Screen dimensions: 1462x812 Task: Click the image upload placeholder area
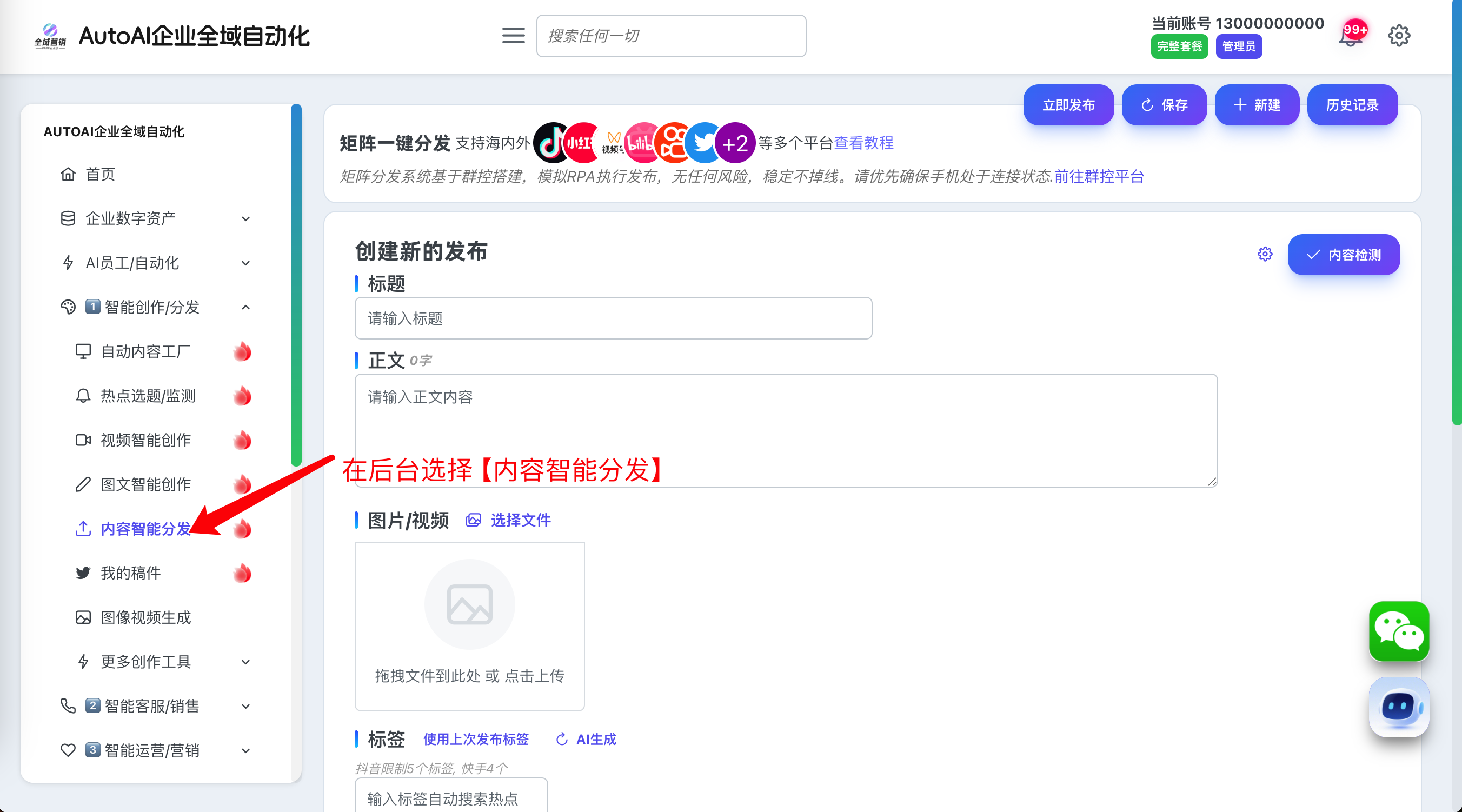[x=469, y=626]
